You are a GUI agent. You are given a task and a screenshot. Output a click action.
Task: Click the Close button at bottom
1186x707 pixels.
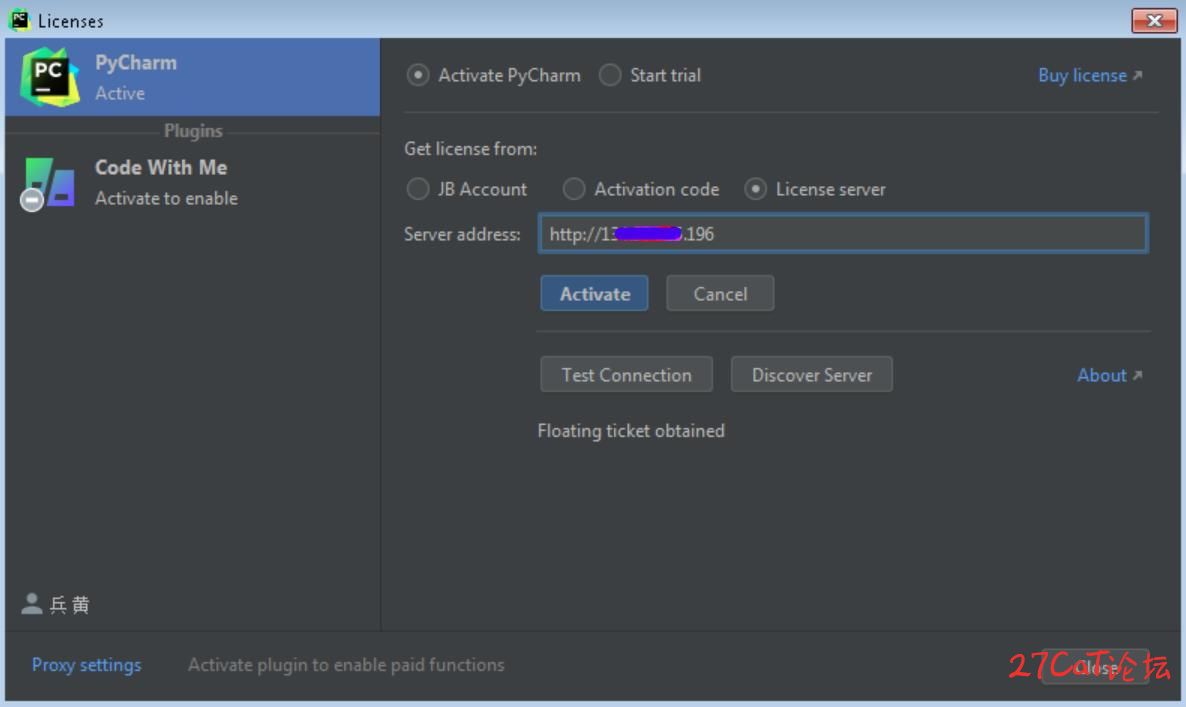tap(1095, 667)
